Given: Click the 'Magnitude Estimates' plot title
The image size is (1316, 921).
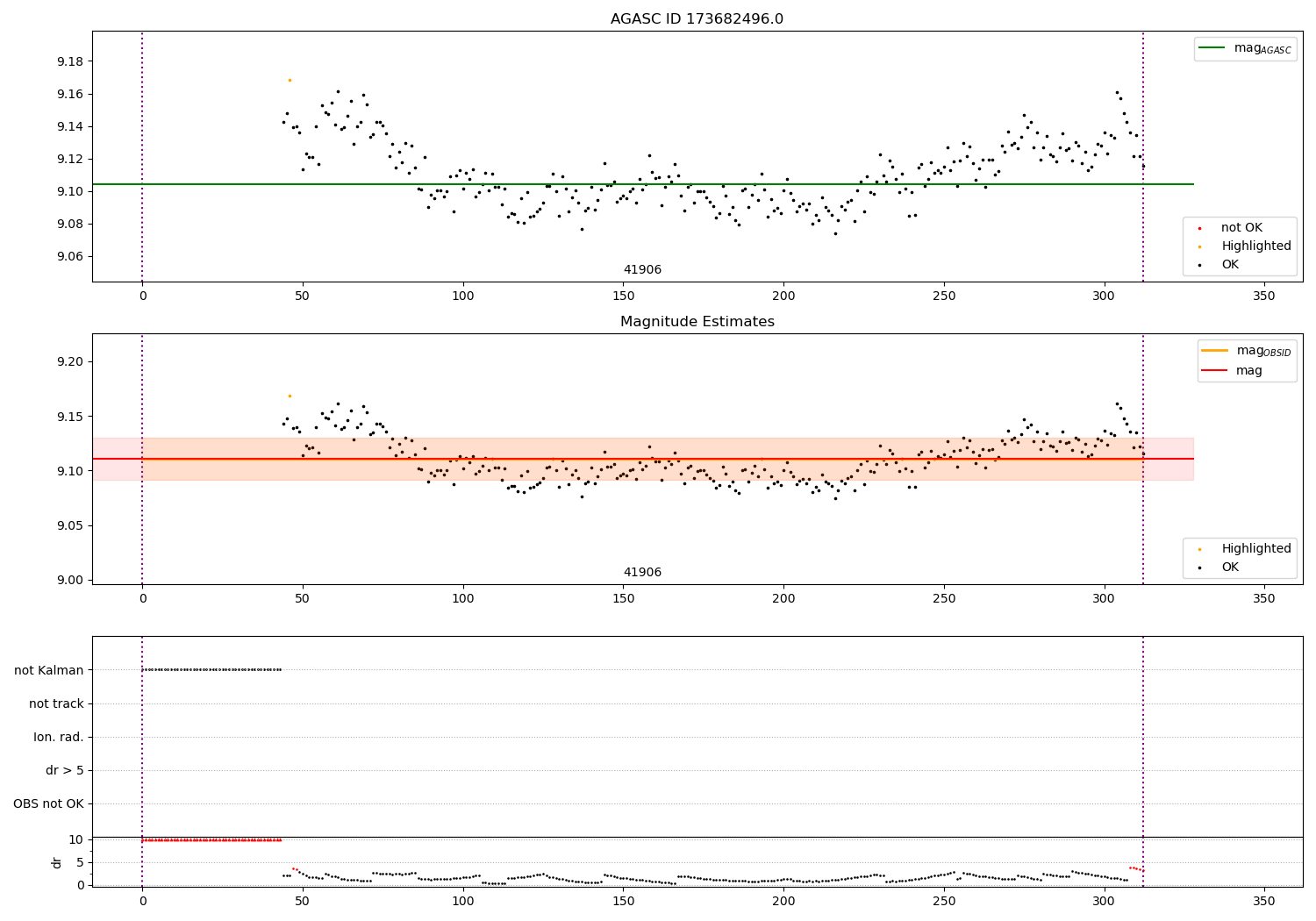Looking at the screenshot, I should [x=697, y=322].
